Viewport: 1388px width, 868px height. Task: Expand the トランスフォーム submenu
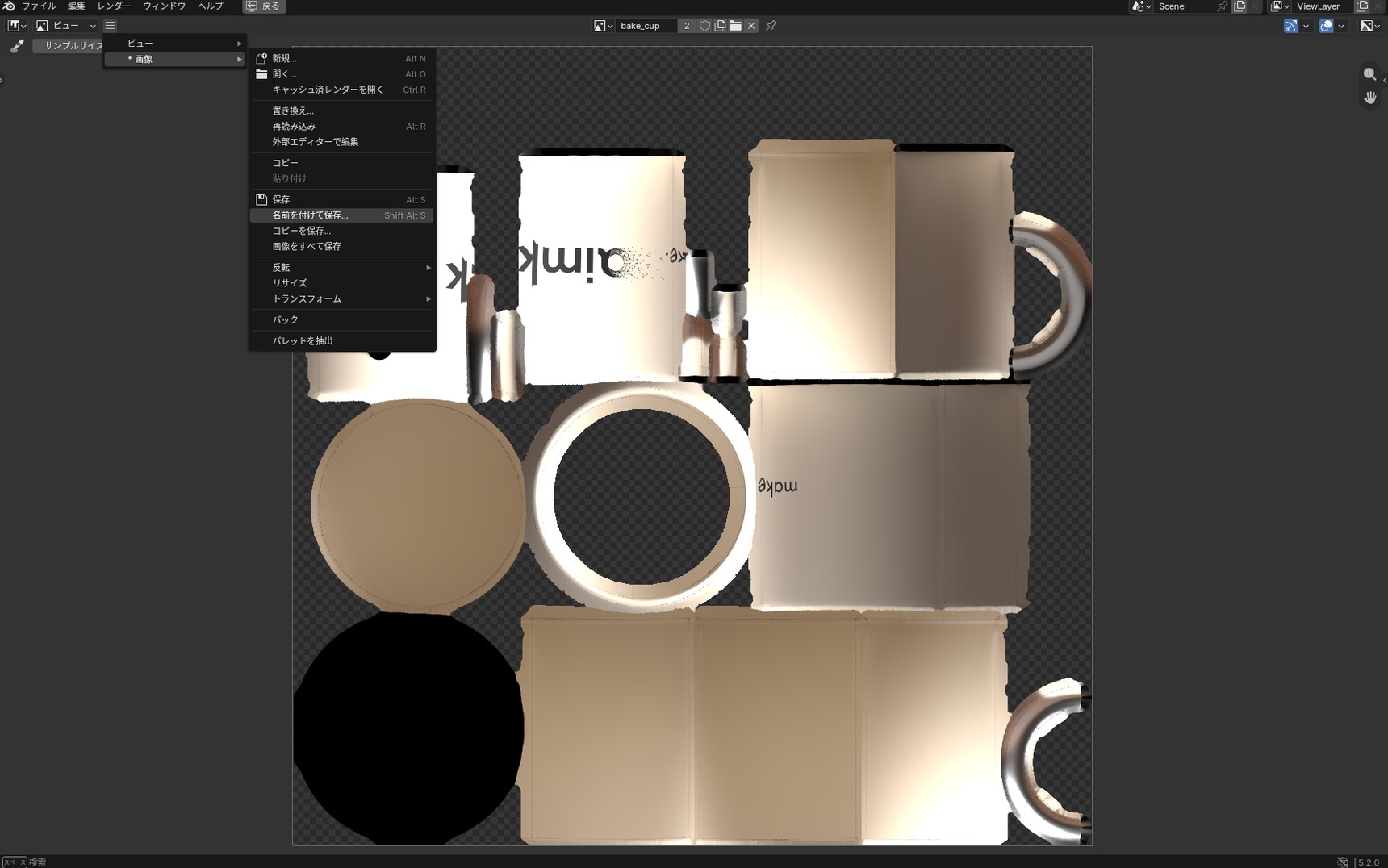click(x=342, y=298)
